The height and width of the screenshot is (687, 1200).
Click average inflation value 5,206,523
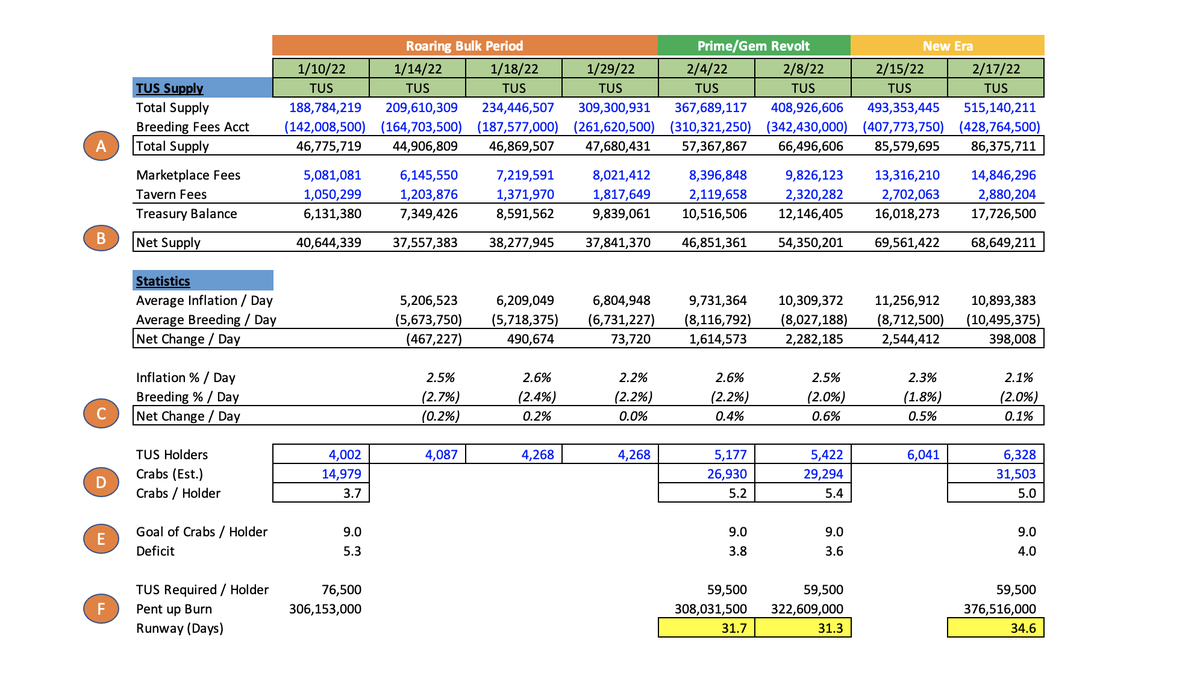click(428, 300)
